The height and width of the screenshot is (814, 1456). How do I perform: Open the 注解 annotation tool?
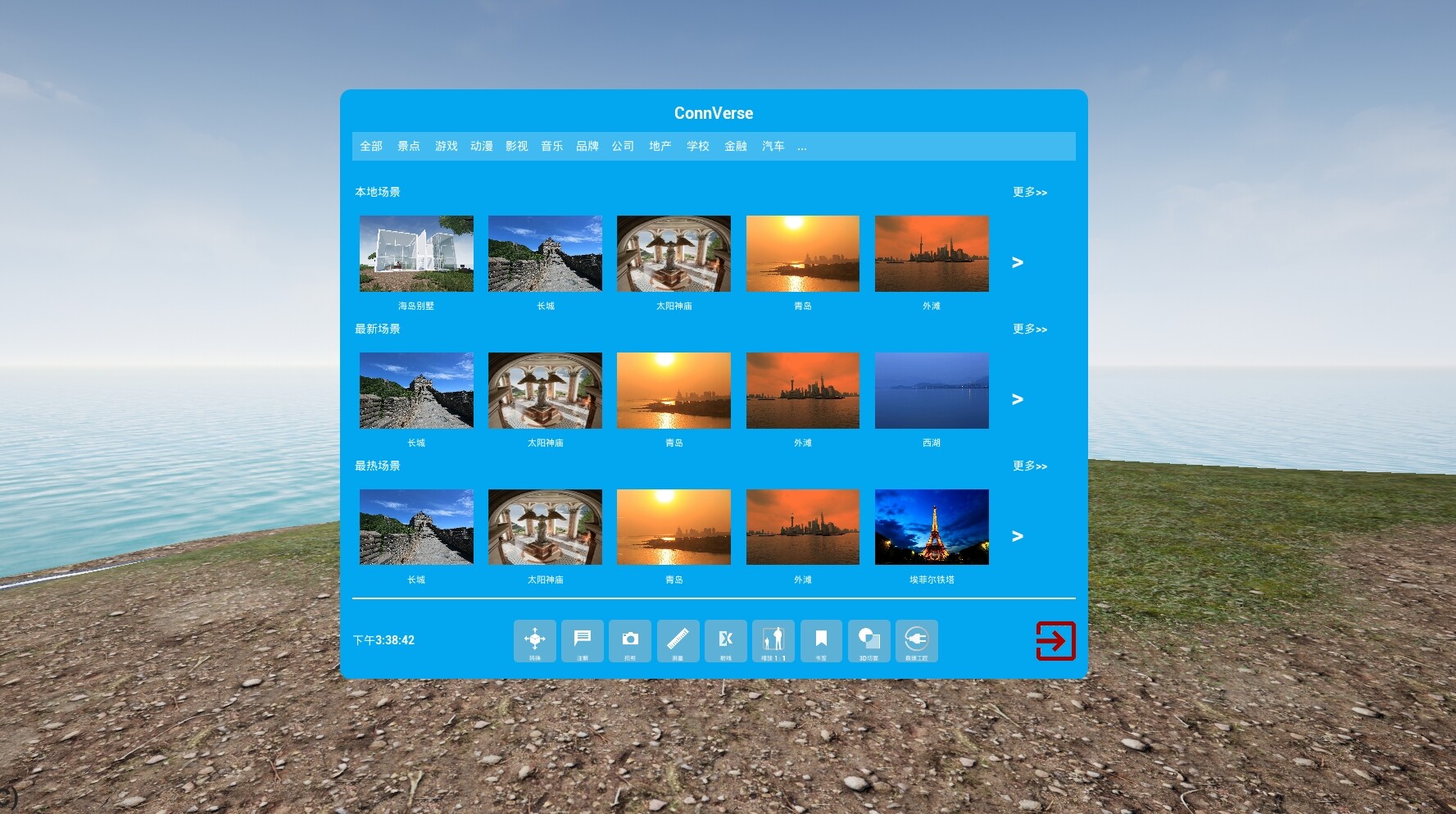tap(582, 641)
